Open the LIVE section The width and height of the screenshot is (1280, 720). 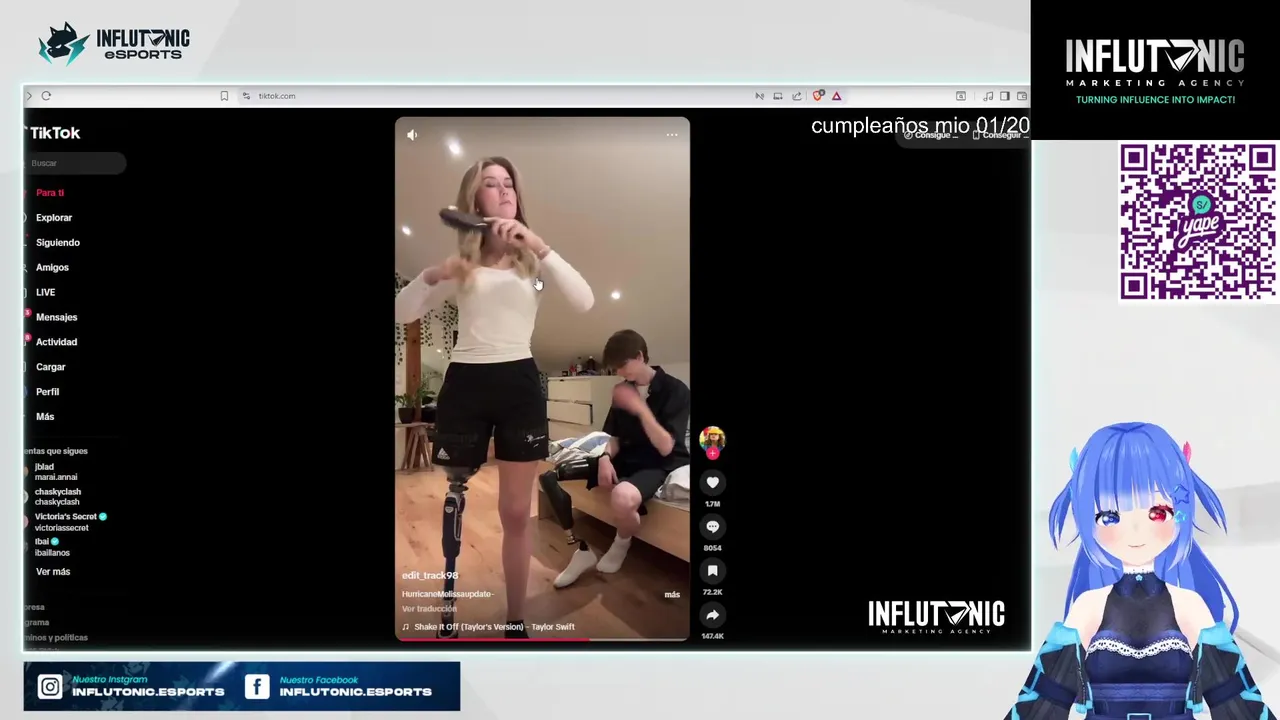[x=45, y=293]
